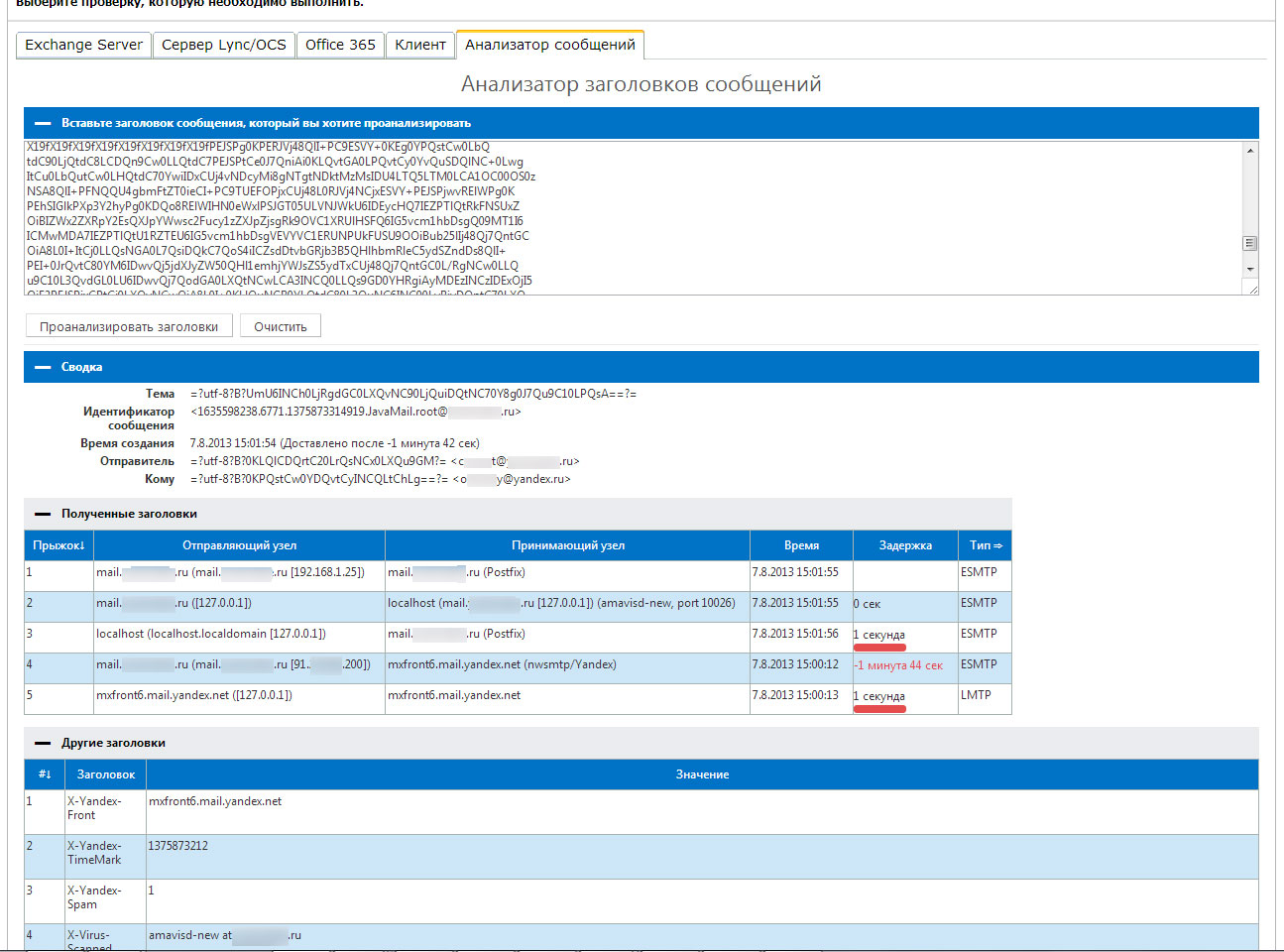Sort by the Задержка column header
The height and width of the screenshot is (952, 1284).
[904, 545]
